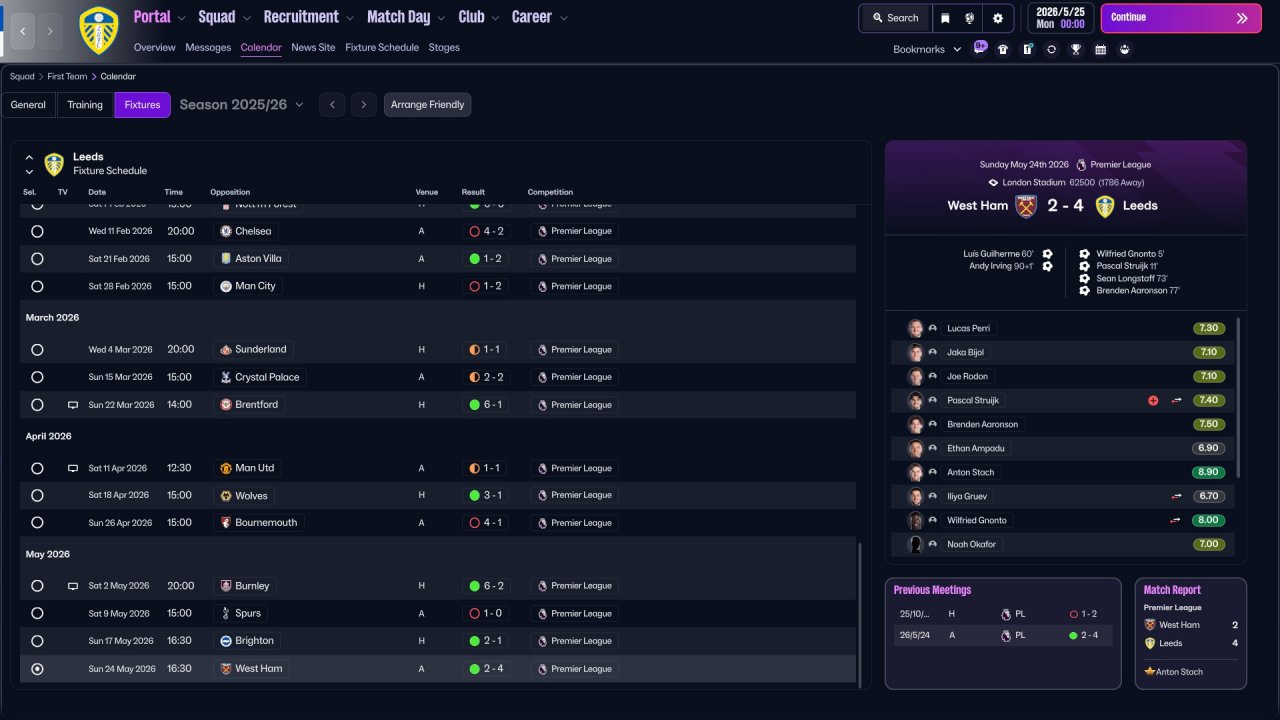1280x720 pixels.
Task: Expand the Recruitment menu chevron
Action: [x=350, y=18]
